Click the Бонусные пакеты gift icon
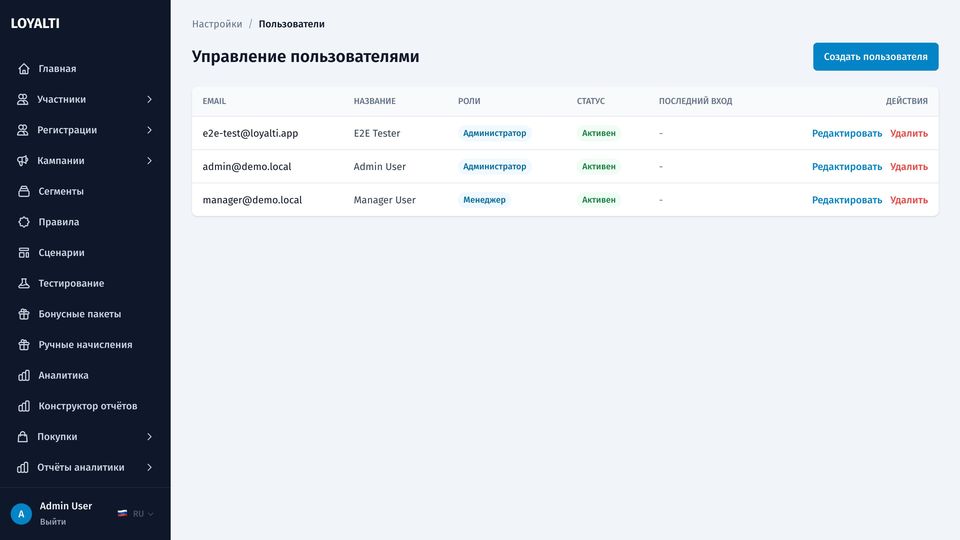The image size is (960, 540). (x=24, y=313)
